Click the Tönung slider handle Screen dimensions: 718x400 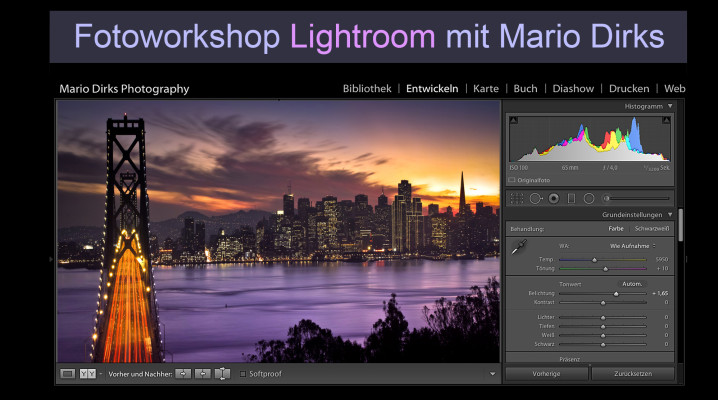[x=605, y=269]
